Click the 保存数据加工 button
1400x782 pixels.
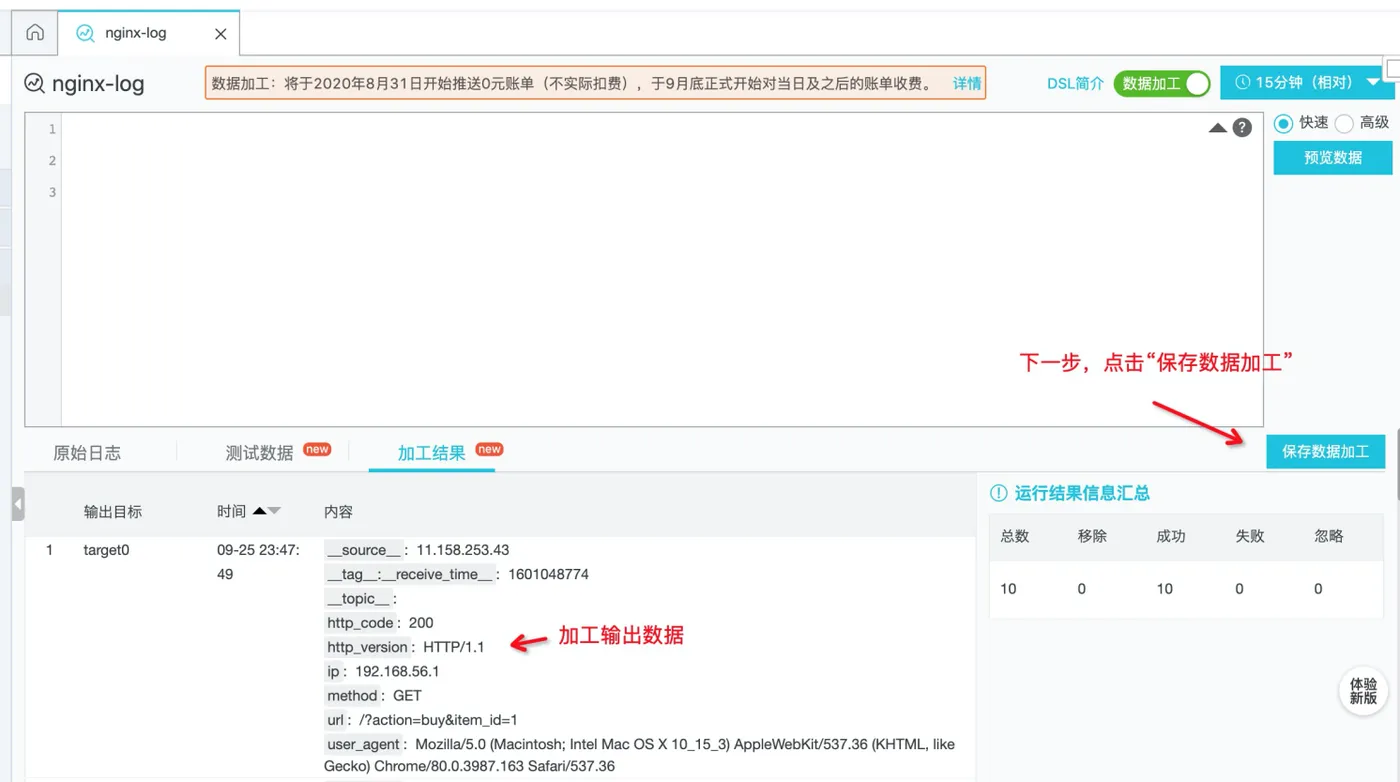pos(1326,451)
